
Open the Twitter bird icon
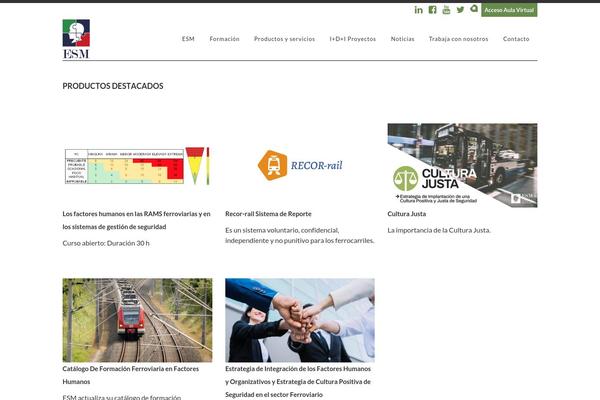pyautogui.click(x=460, y=10)
